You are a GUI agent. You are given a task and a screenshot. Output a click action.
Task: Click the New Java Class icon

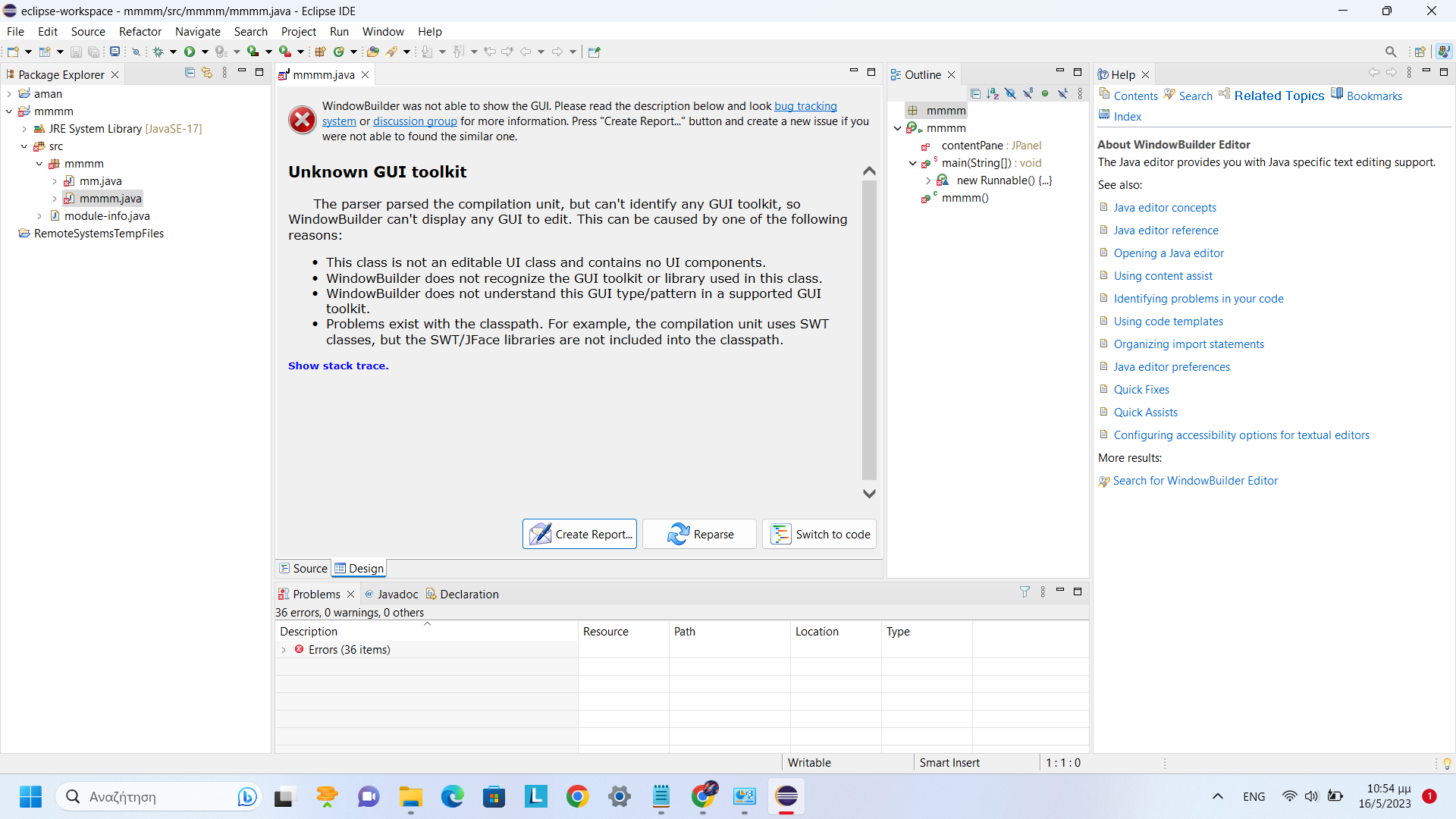339,52
